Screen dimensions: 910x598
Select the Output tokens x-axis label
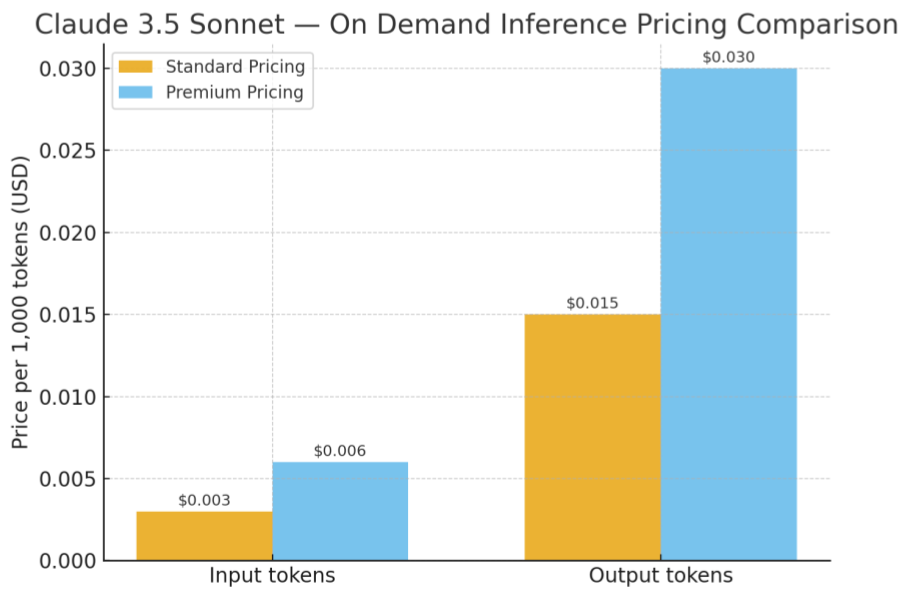coord(660,576)
